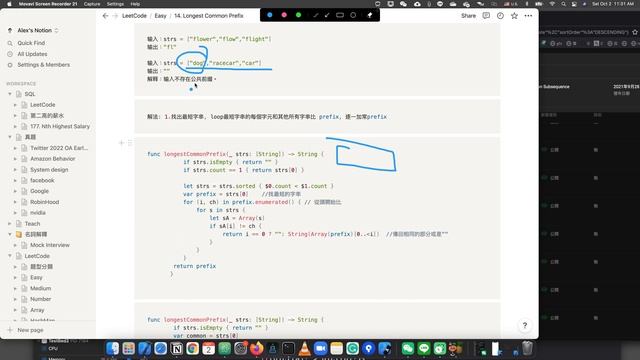Open VLC from the dock
The image size is (640, 360).
point(304,349)
